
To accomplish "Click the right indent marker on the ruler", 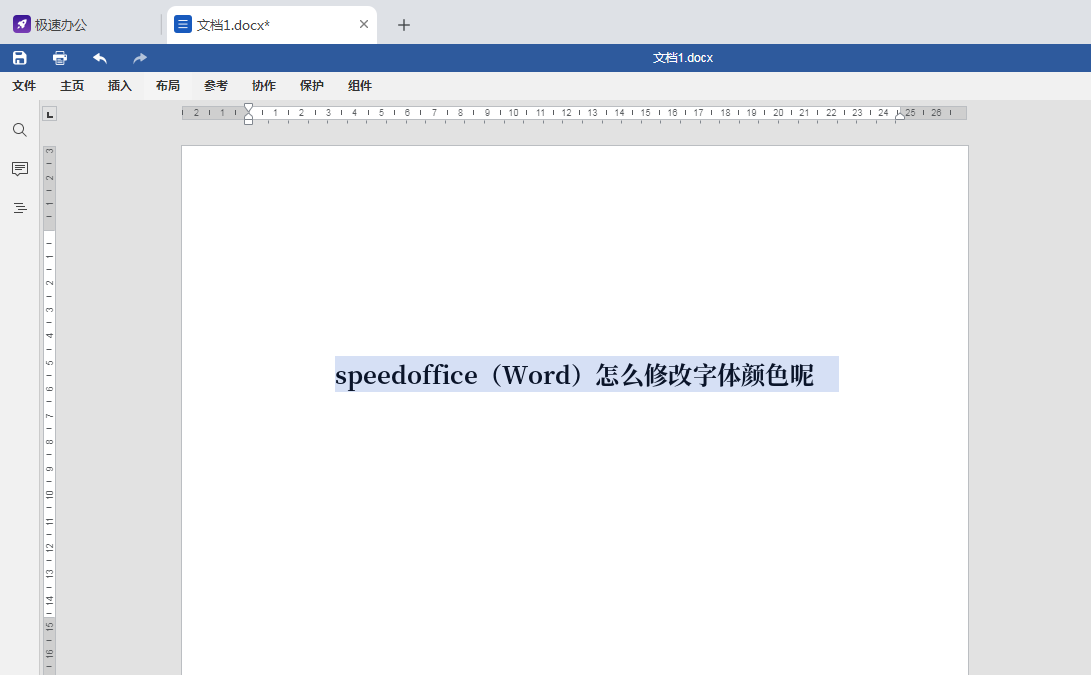I will click(x=900, y=116).
